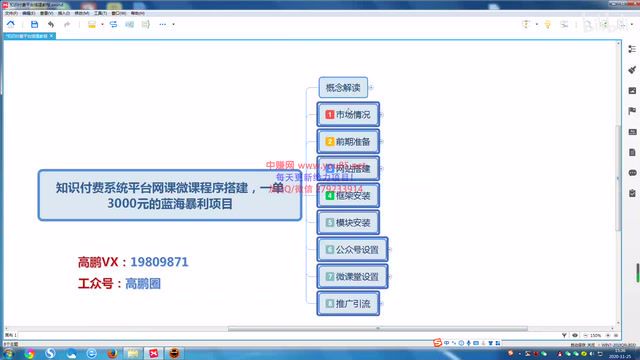Open the task clipboard panel in the right sidebar
This screenshot has width=640, height=360.
coord(632,193)
